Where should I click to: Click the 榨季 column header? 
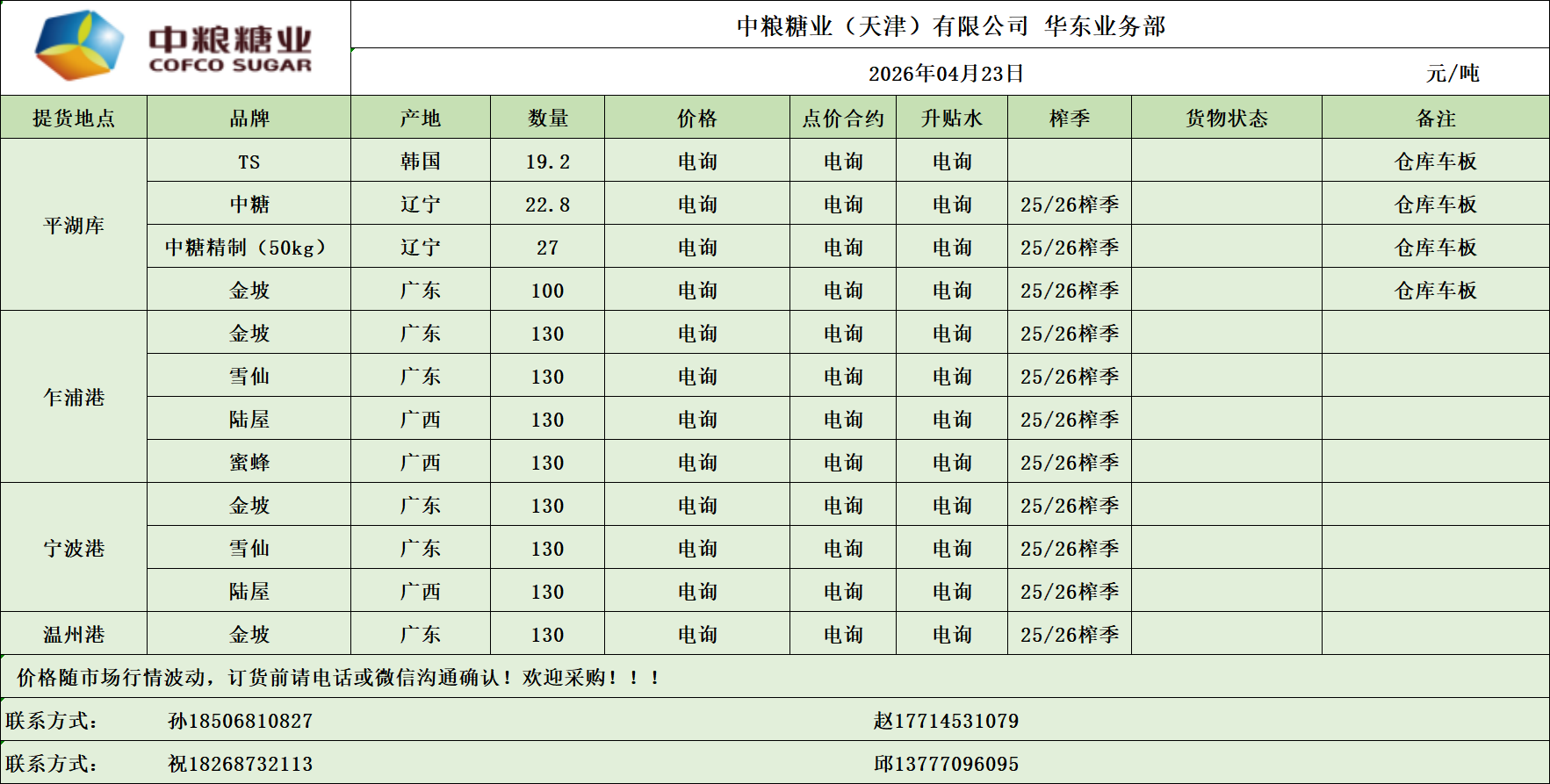pos(1070,119)
